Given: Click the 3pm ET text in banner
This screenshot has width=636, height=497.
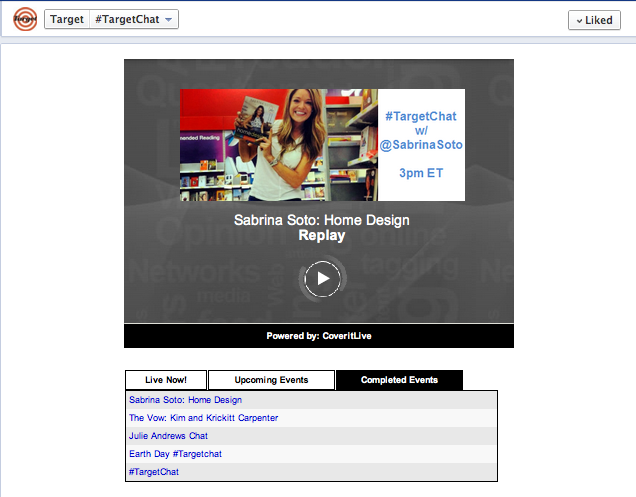Looking at the screenshot, I should (421, 173).
